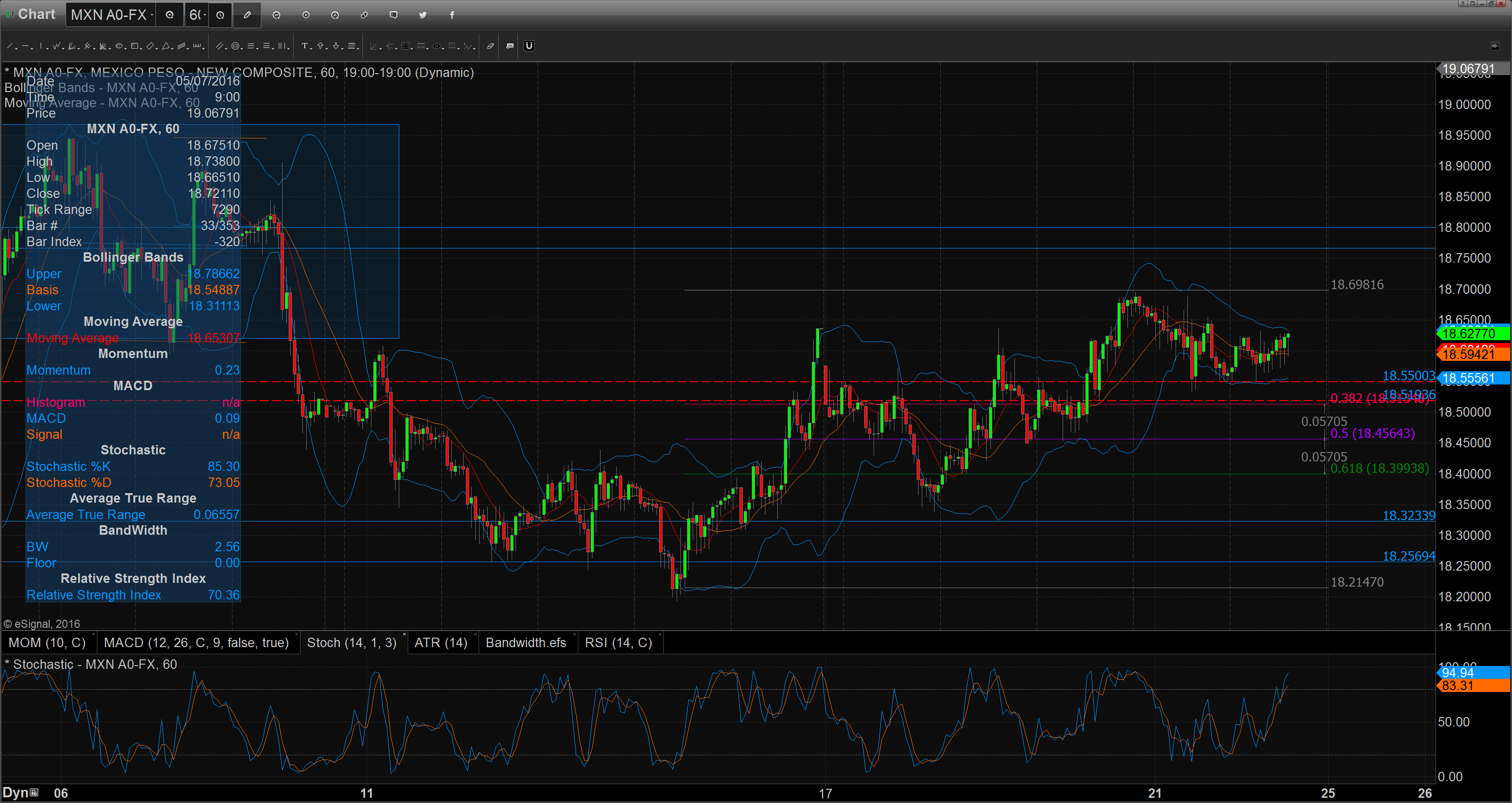Expand up arrow tool dropdown arrow
Screen dimensions: 1512x803
[x=326, y=49]
